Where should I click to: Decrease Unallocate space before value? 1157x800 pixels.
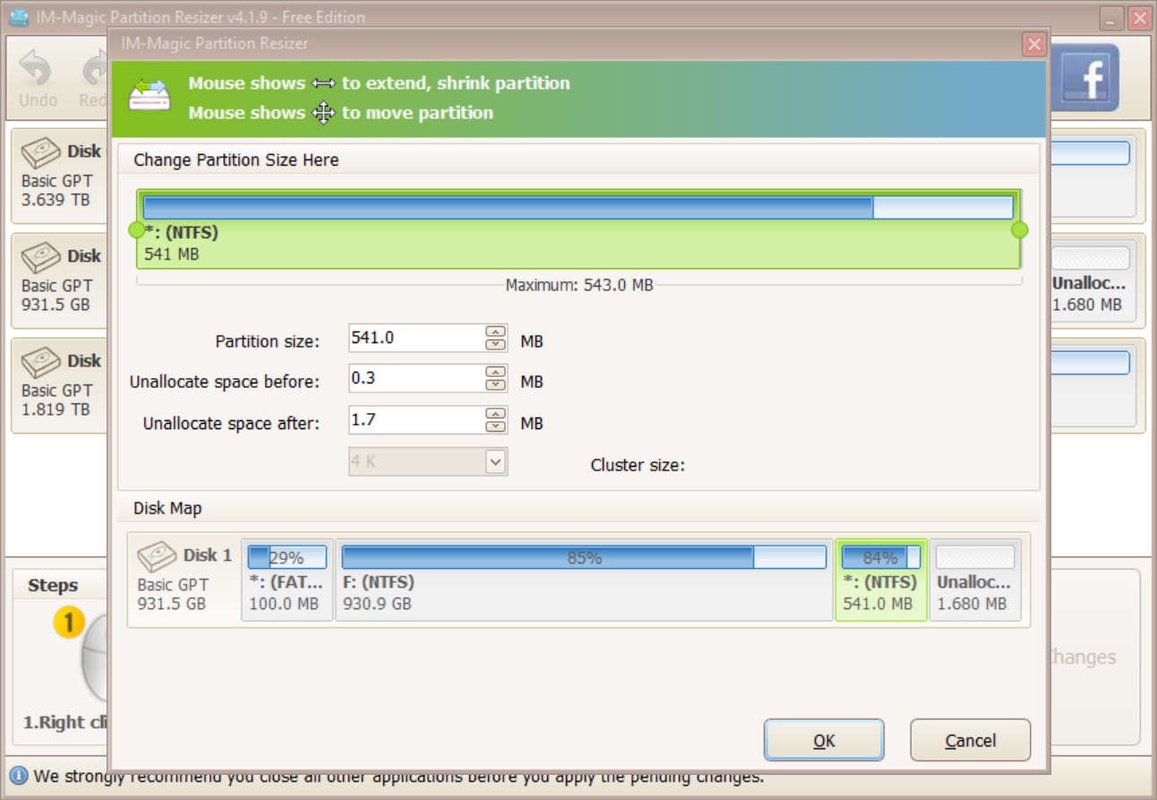click(x=496, y=385)
